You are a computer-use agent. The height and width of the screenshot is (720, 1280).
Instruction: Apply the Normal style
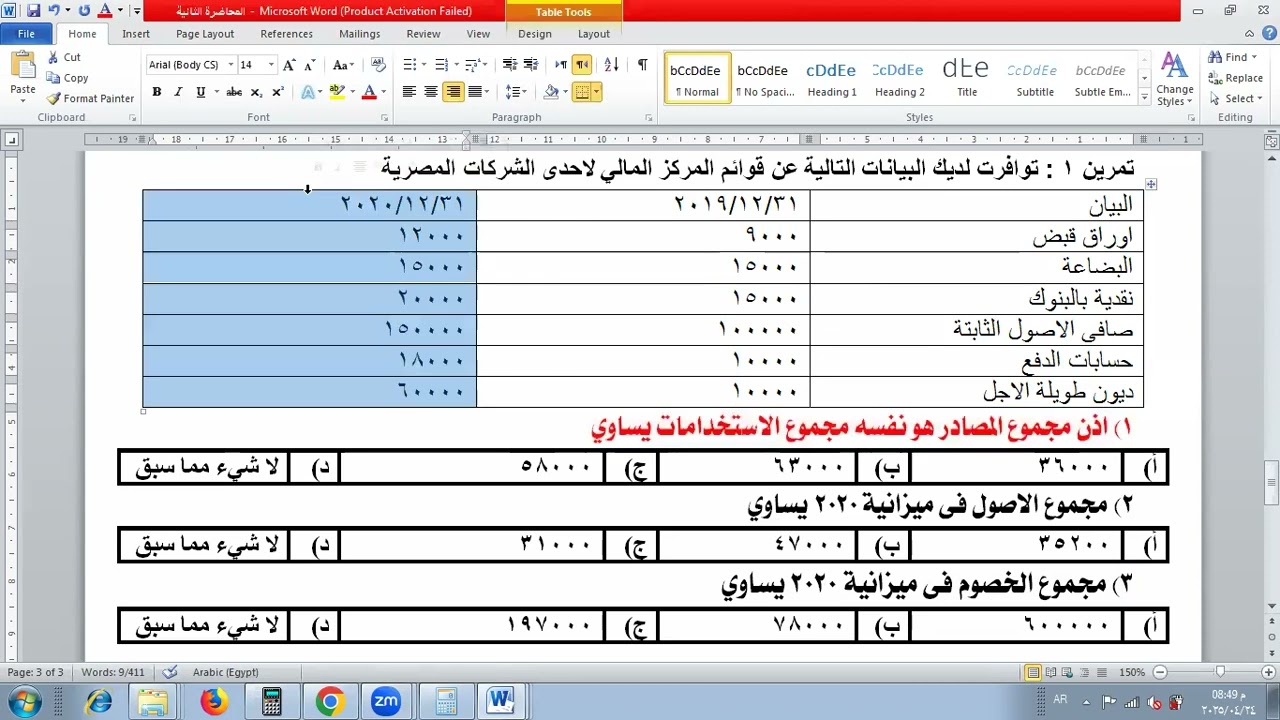pyautogui.click(x=697, y=78)
